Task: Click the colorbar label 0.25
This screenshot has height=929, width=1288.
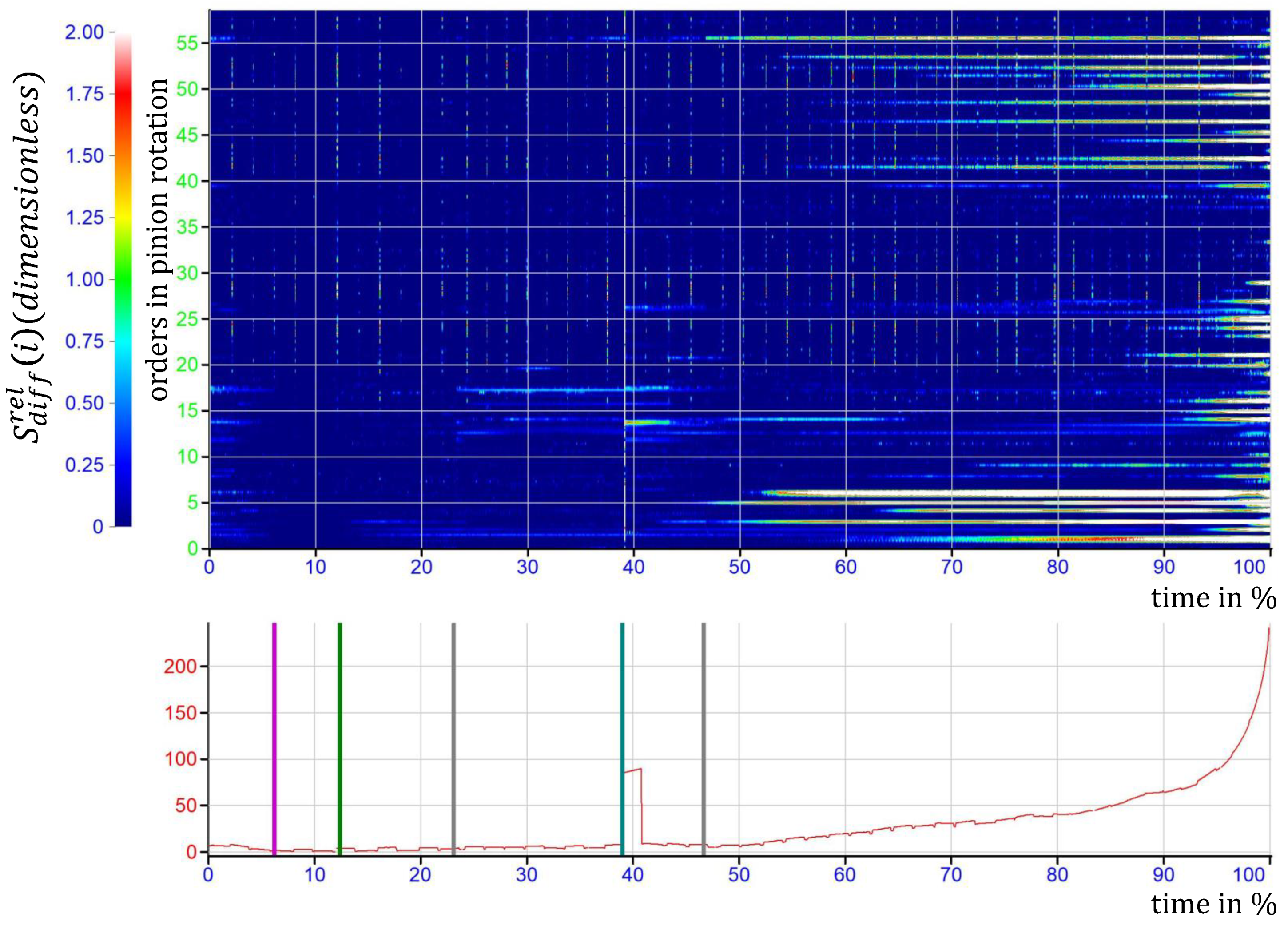Action: pos(84,465)
